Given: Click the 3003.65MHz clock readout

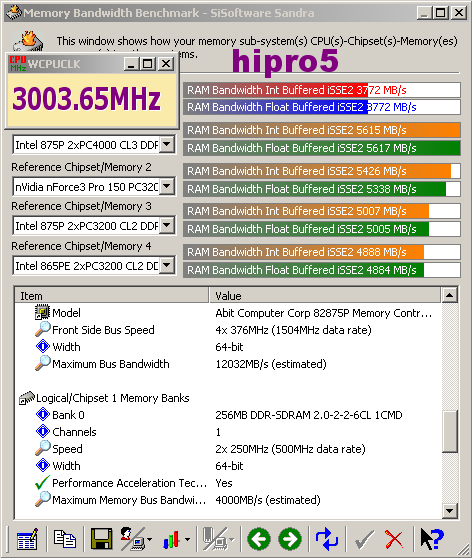Looking at the screenshot, I should 86,99.
